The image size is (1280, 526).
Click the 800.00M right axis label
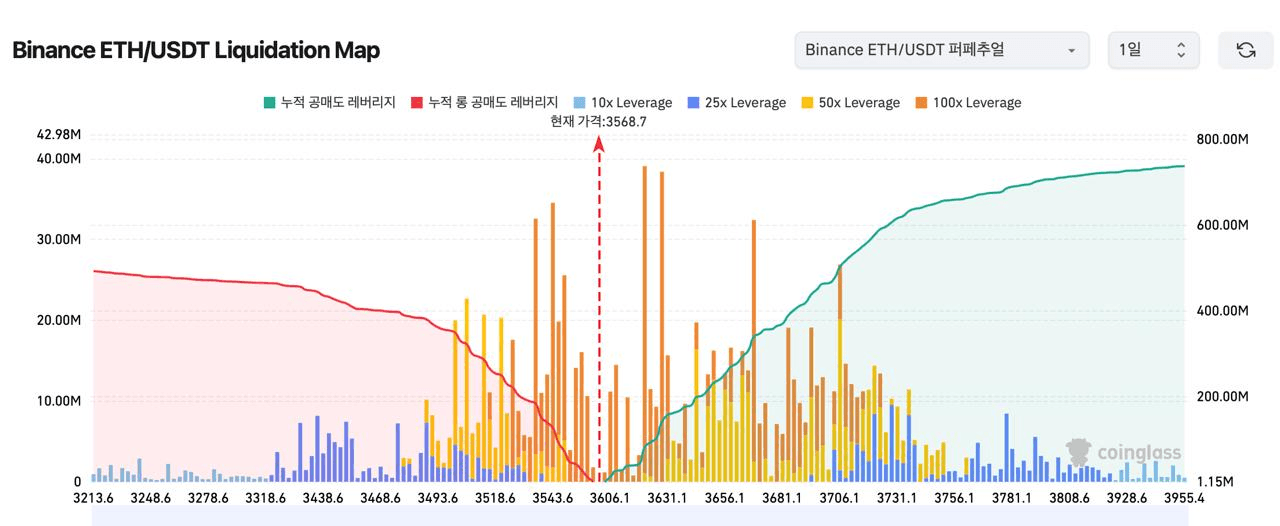(1223, 139)
